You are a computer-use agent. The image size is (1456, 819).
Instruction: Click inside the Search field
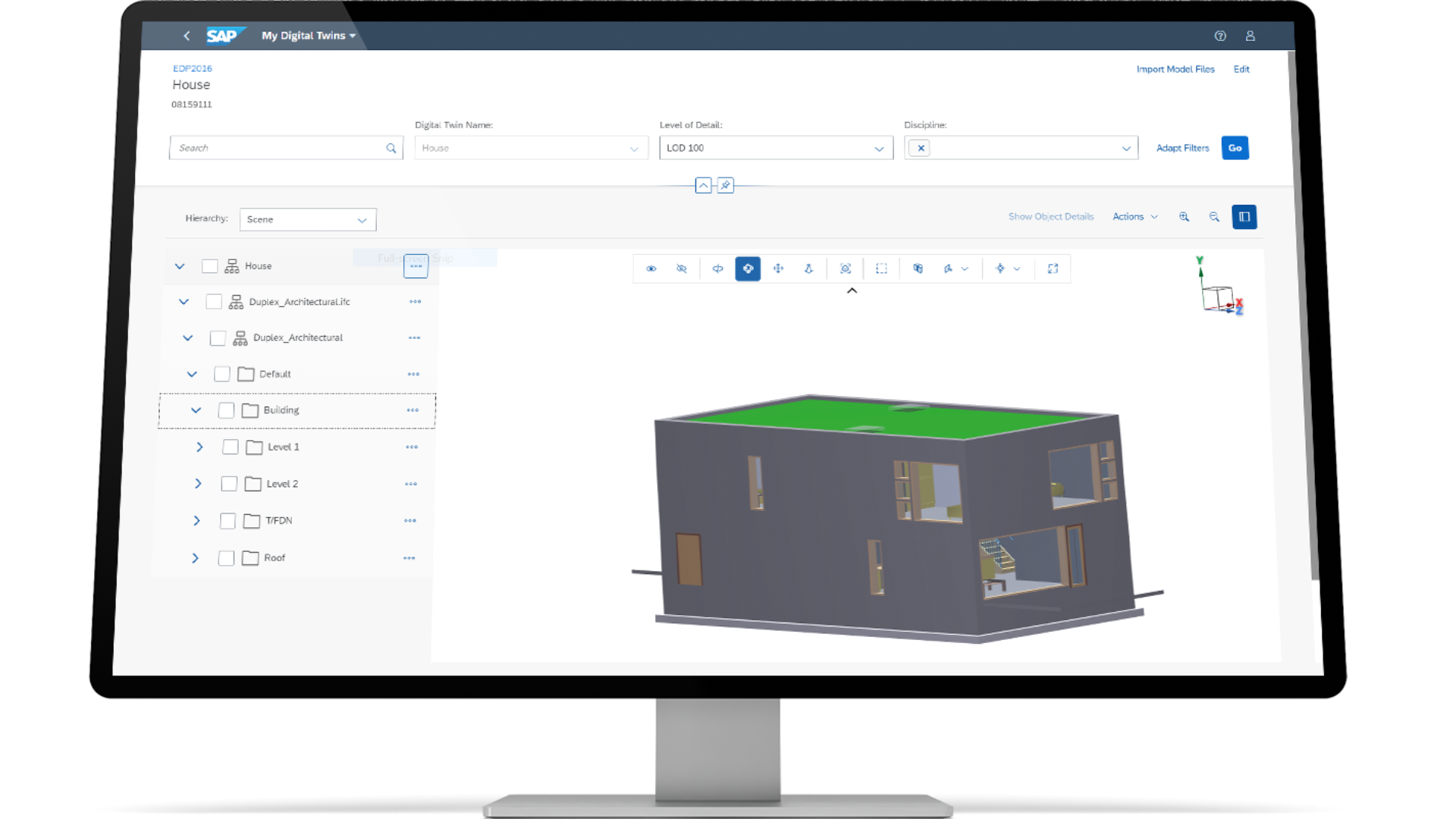279,148
